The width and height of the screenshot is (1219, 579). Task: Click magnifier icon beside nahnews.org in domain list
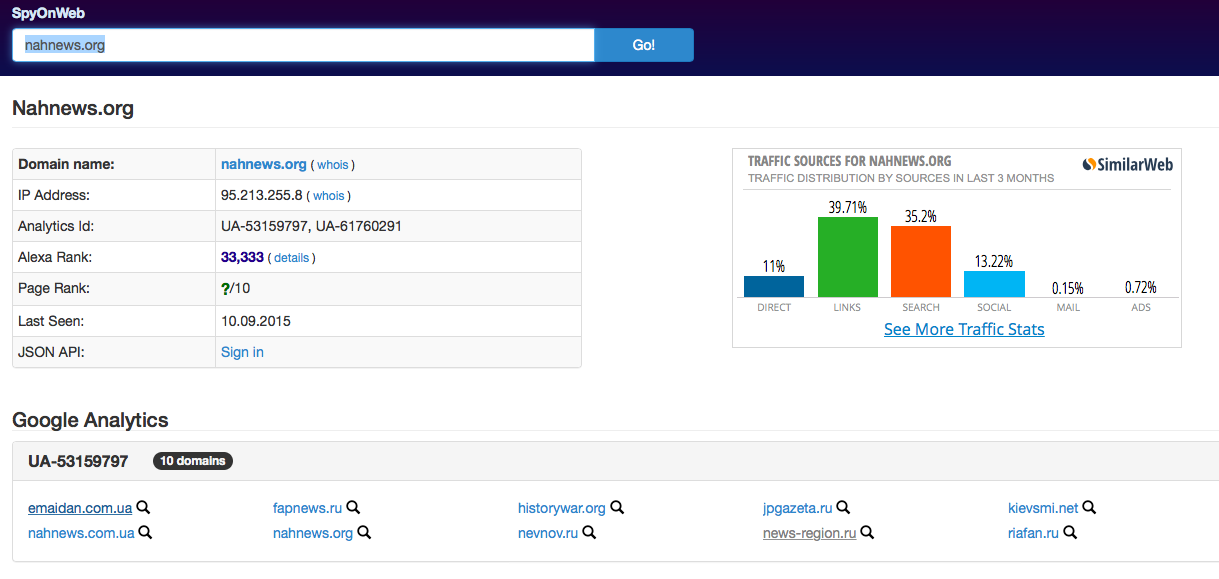tap(364, 533)
